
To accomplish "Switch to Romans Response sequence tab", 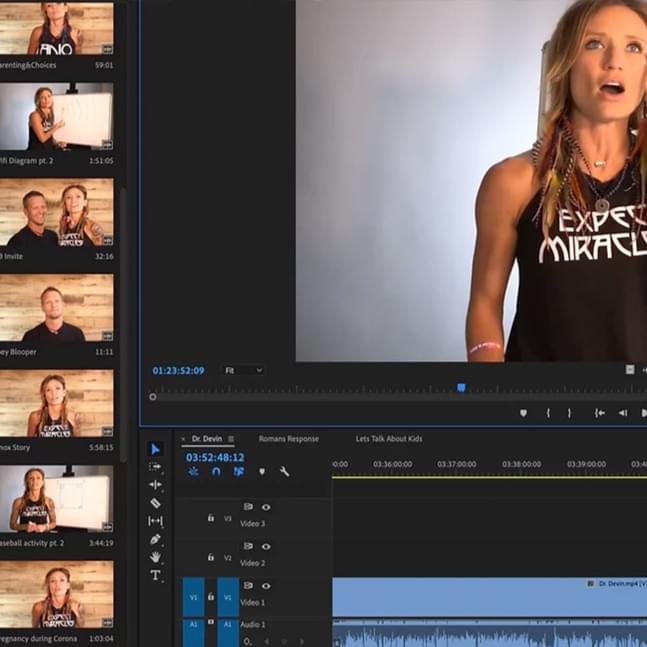I will pyautogui.click(x=288, y=439).
